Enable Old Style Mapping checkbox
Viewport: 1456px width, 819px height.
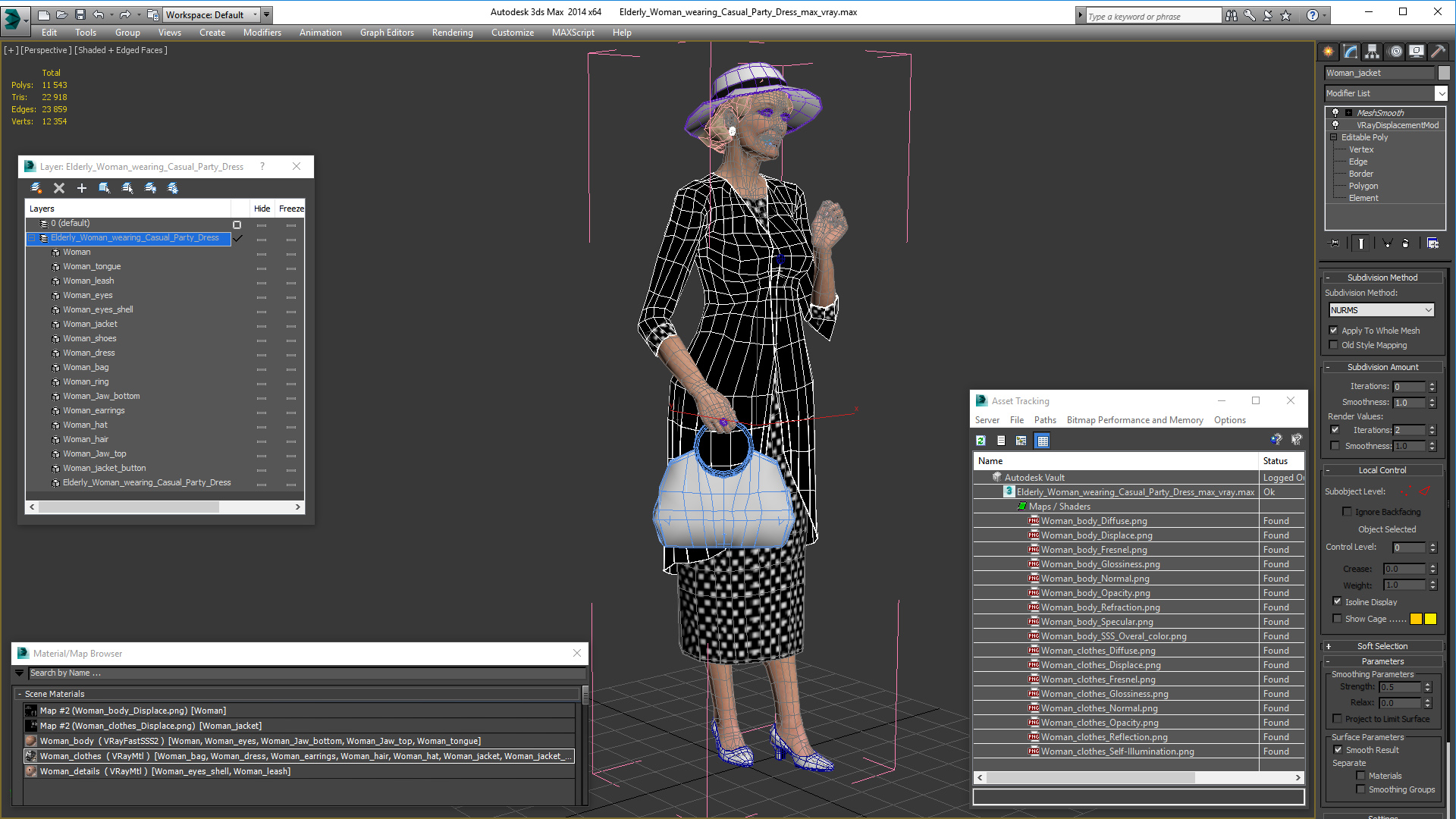click(1334, 345)
